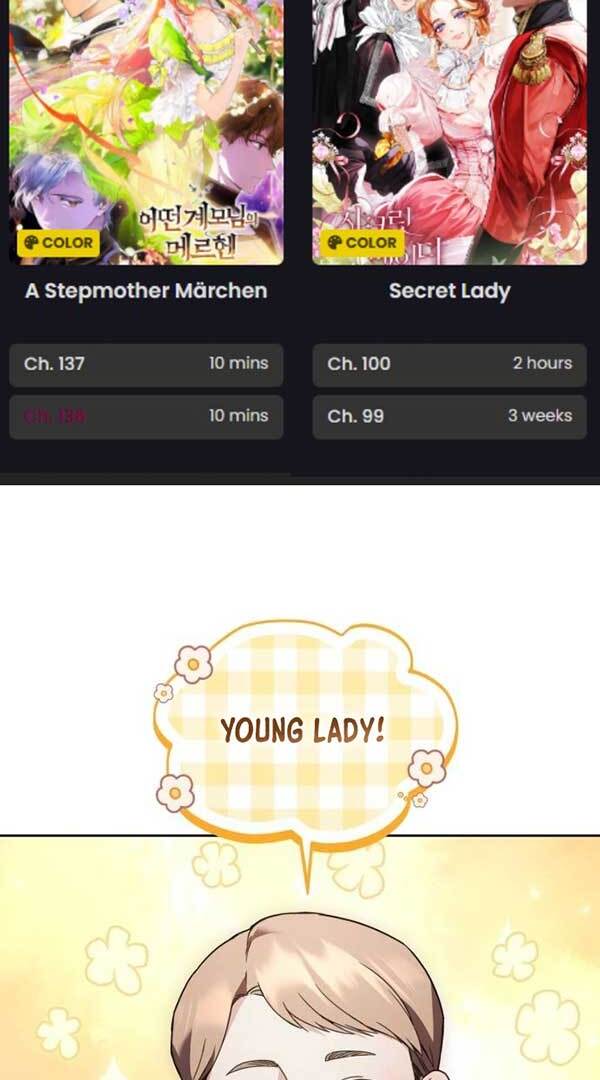Open the A Stepmother Märchen cover thumbnail
Image resolution: width=600 pixels, height=1080 pixels.
146,132
